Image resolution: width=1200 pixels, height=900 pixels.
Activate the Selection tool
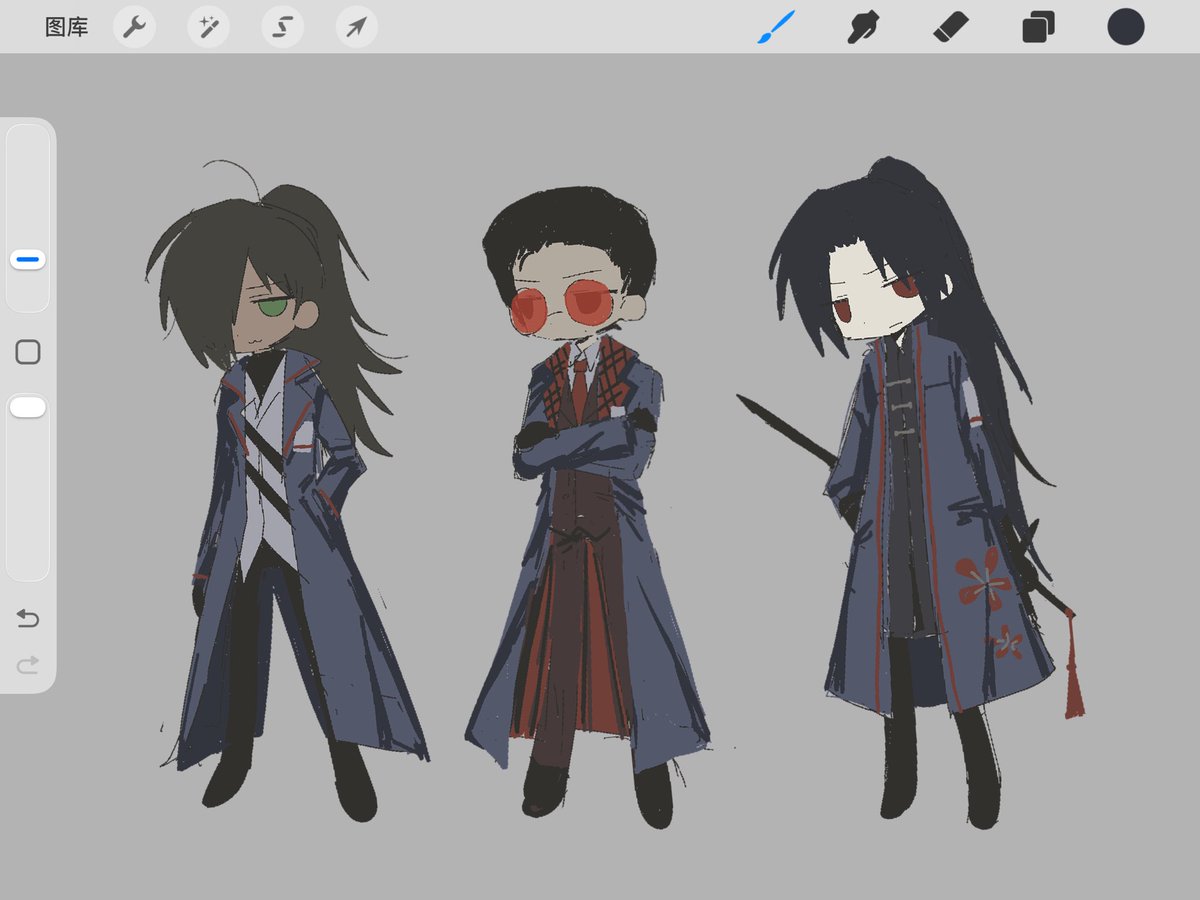click(283, 27)
